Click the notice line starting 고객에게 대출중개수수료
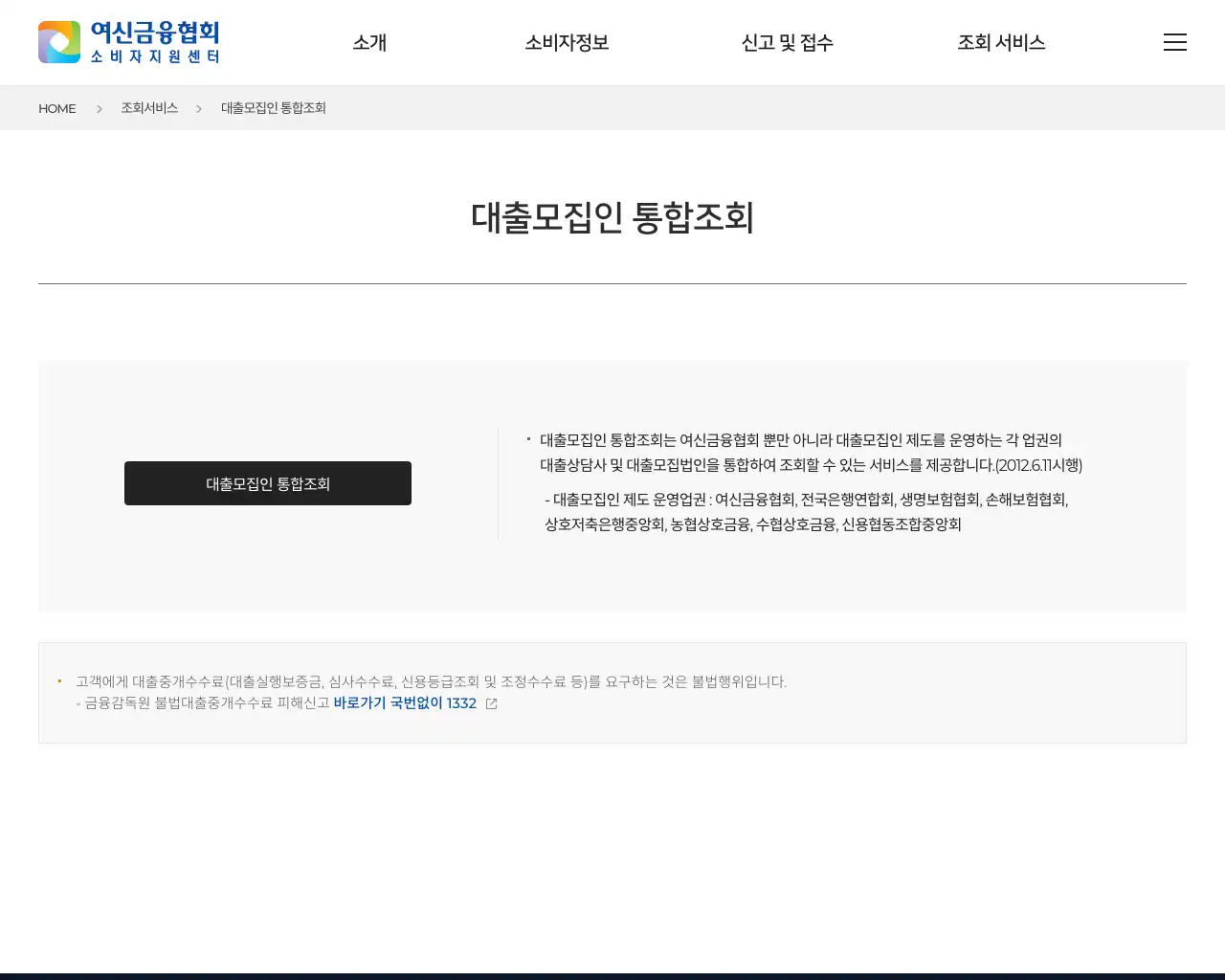The image size is (1225, 980). [x=431, y=681]
